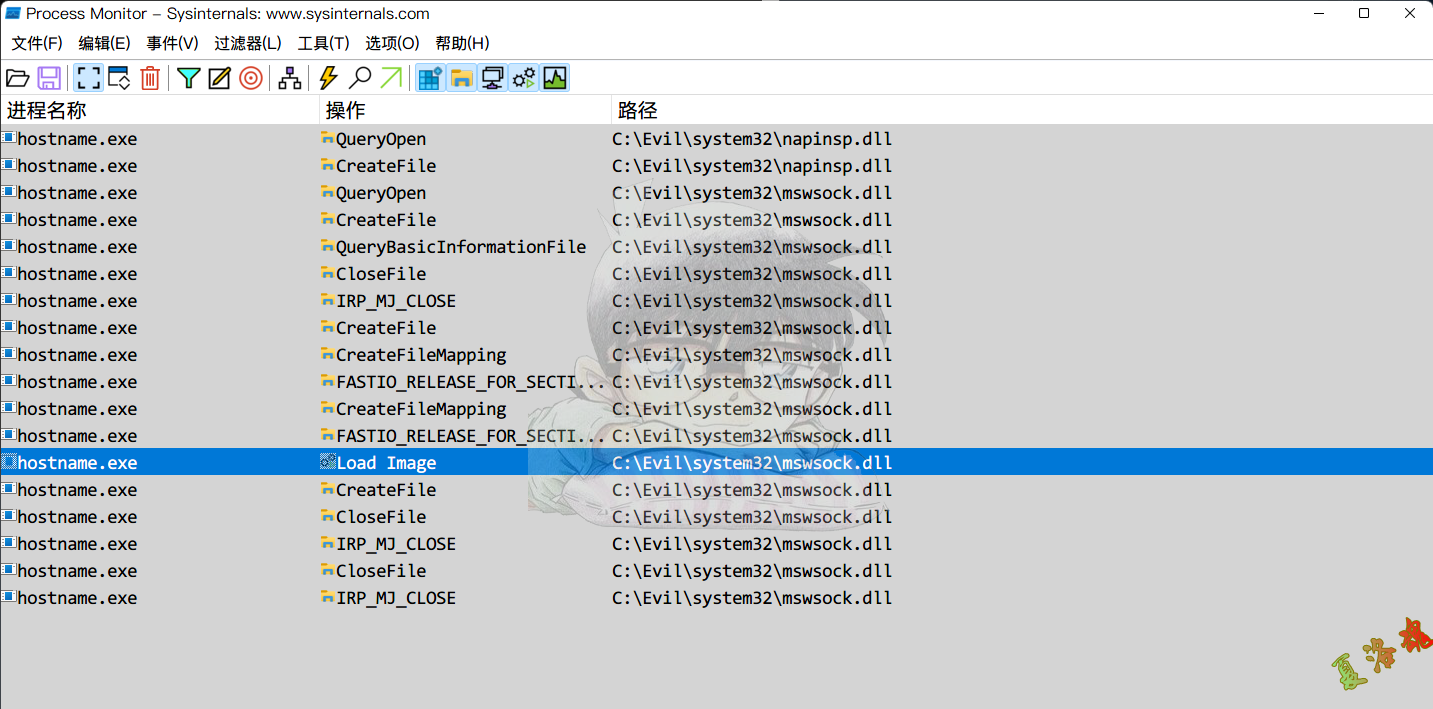The width and height of the screenshot is (1433, 709).
Task: Select the target Include Process icon
Action: tap(251, 78)
